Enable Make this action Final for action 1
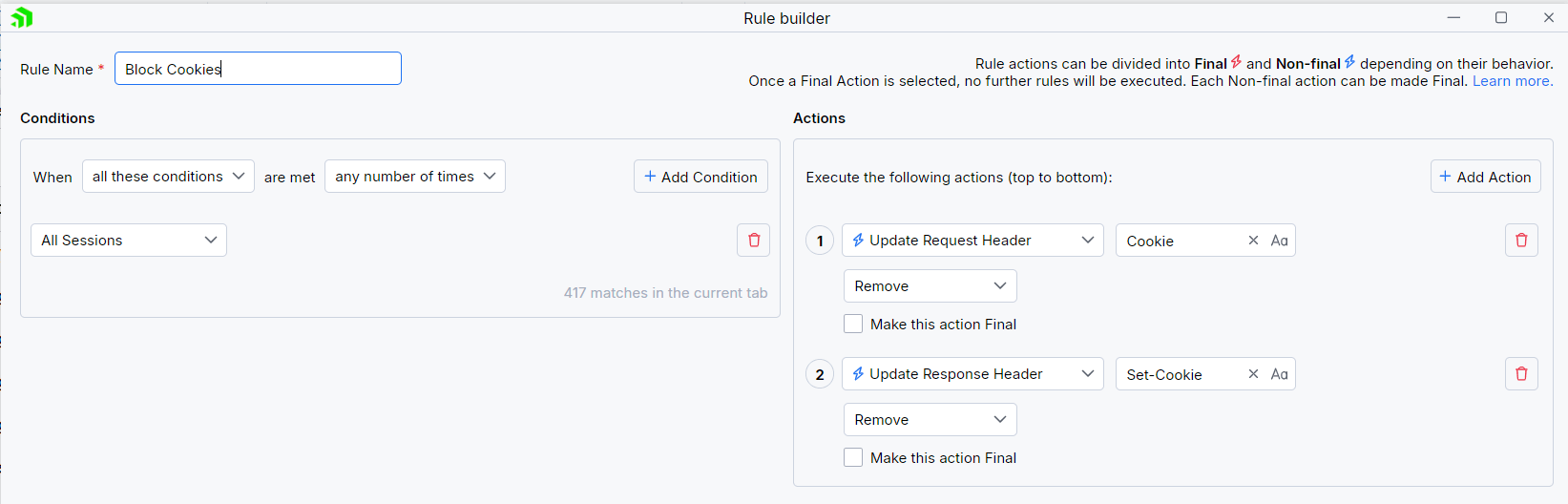 point(853,325)
